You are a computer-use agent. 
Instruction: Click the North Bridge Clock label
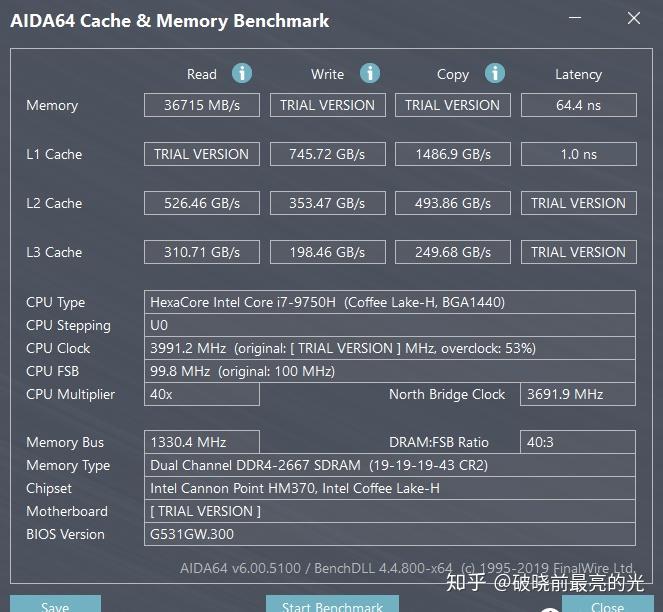(447, 395)
